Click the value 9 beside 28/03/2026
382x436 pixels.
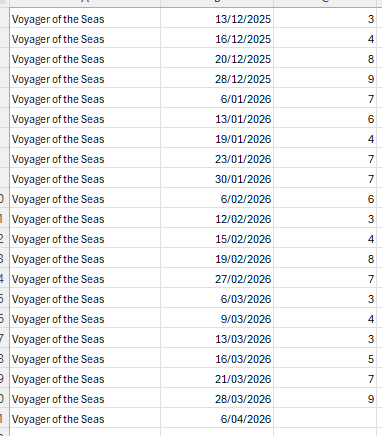(x=325, y=398)
